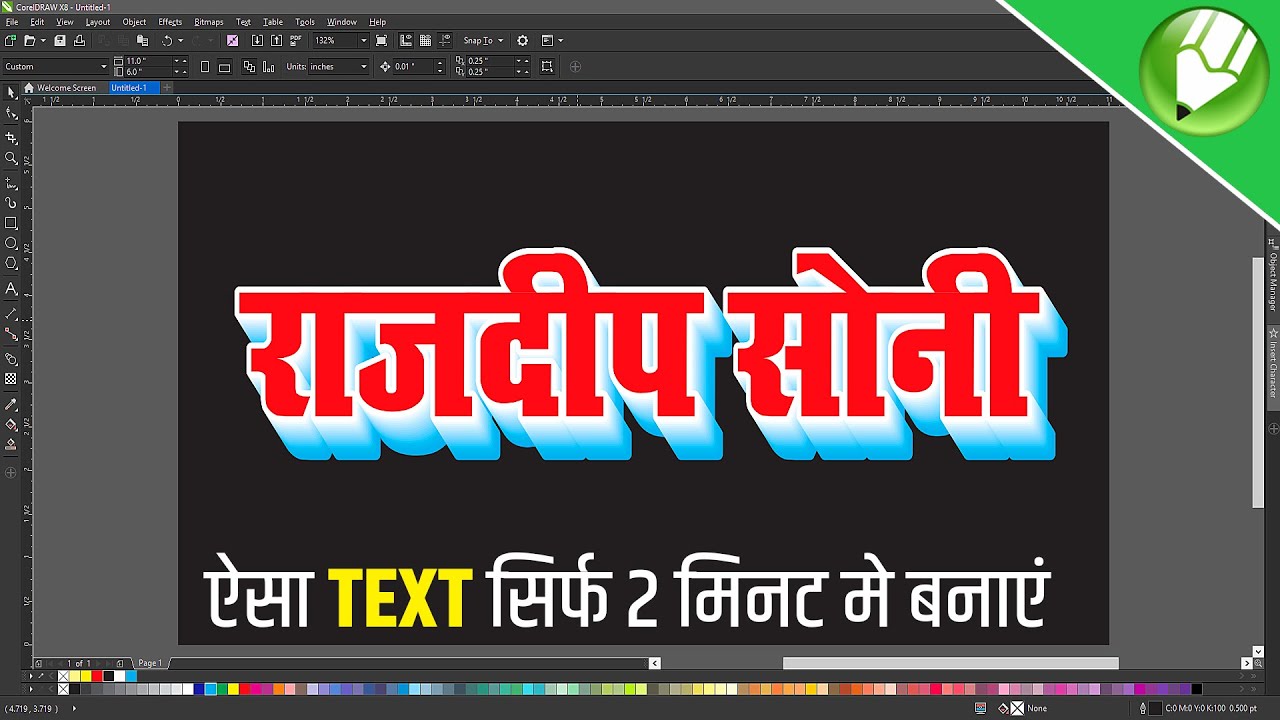Toggle guidelines display in standard toolbar
The image size is (1280, 720).
(x=445, y=41)
